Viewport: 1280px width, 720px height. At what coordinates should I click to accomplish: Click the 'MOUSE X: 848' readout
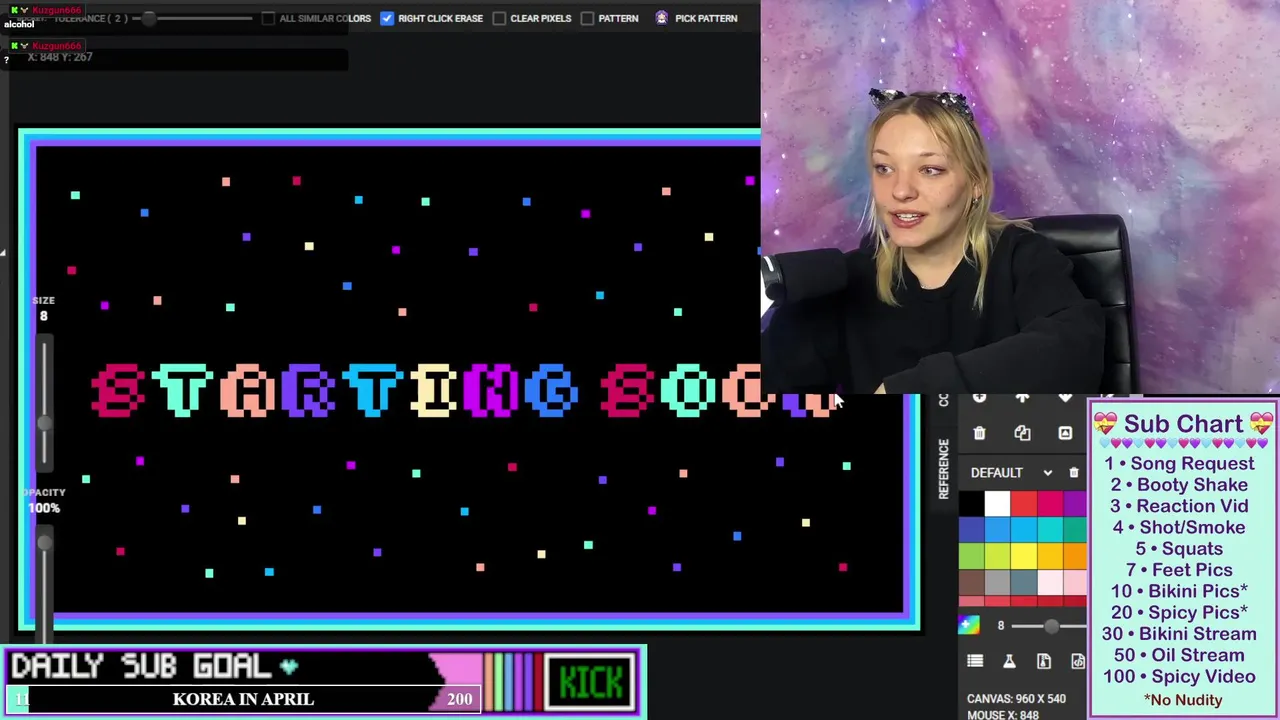pos(1003,715)
